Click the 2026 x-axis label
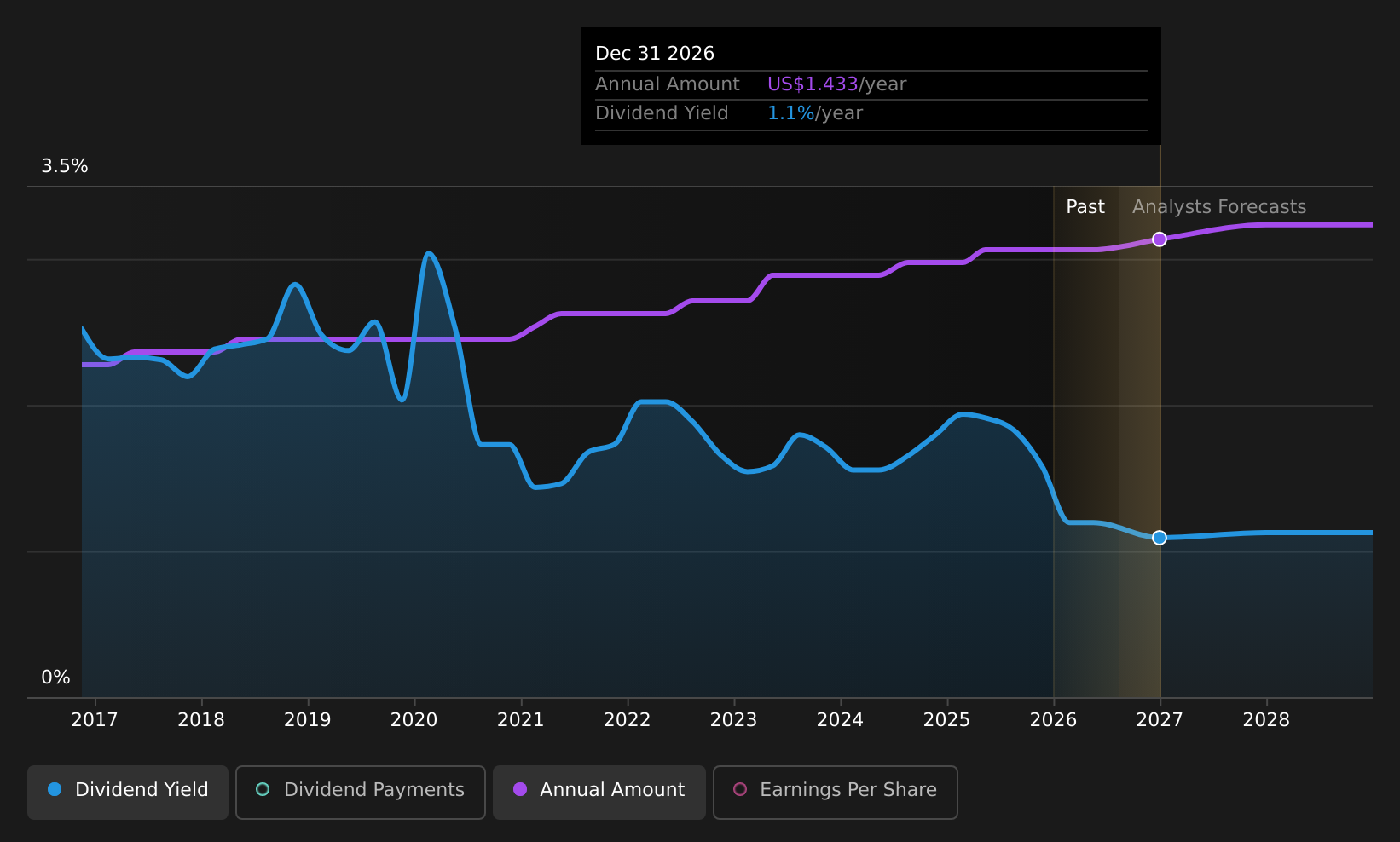The image size is (1400, 842). tap(1054, 720)
